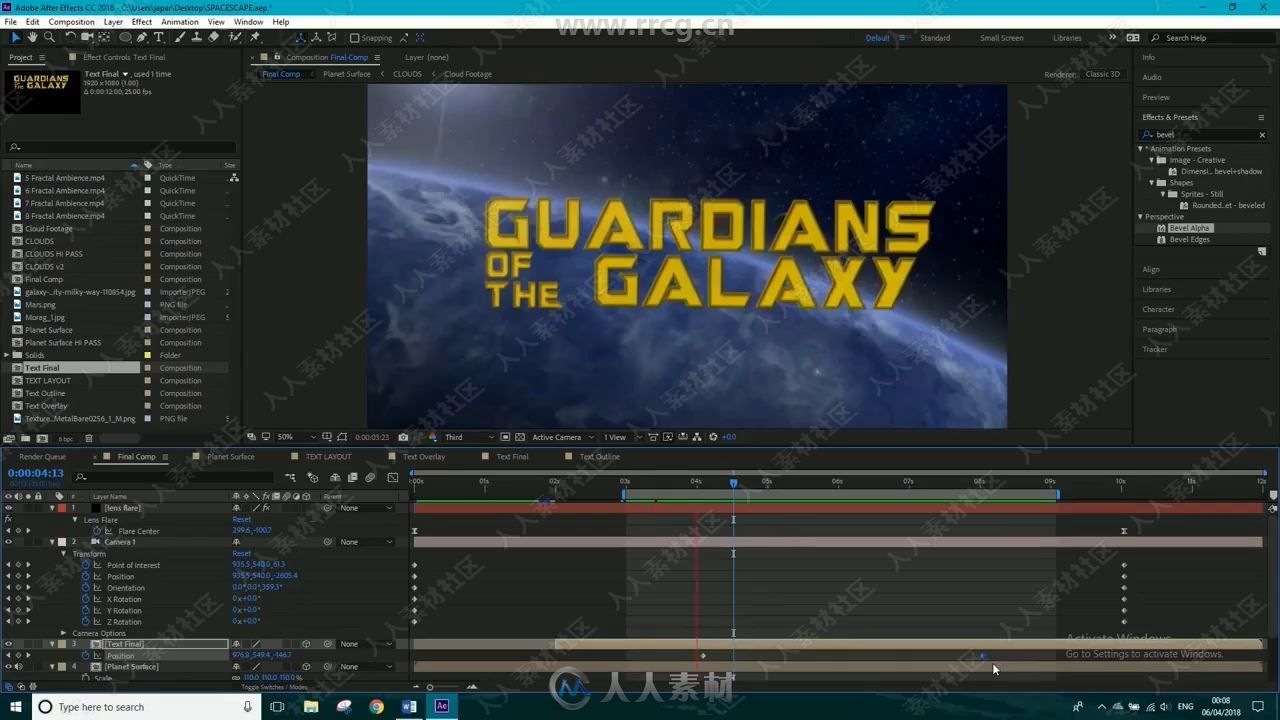Create a new composition from Project panel footer
This screenshot has width=1280, height=720.
click(x=41, y=438)
